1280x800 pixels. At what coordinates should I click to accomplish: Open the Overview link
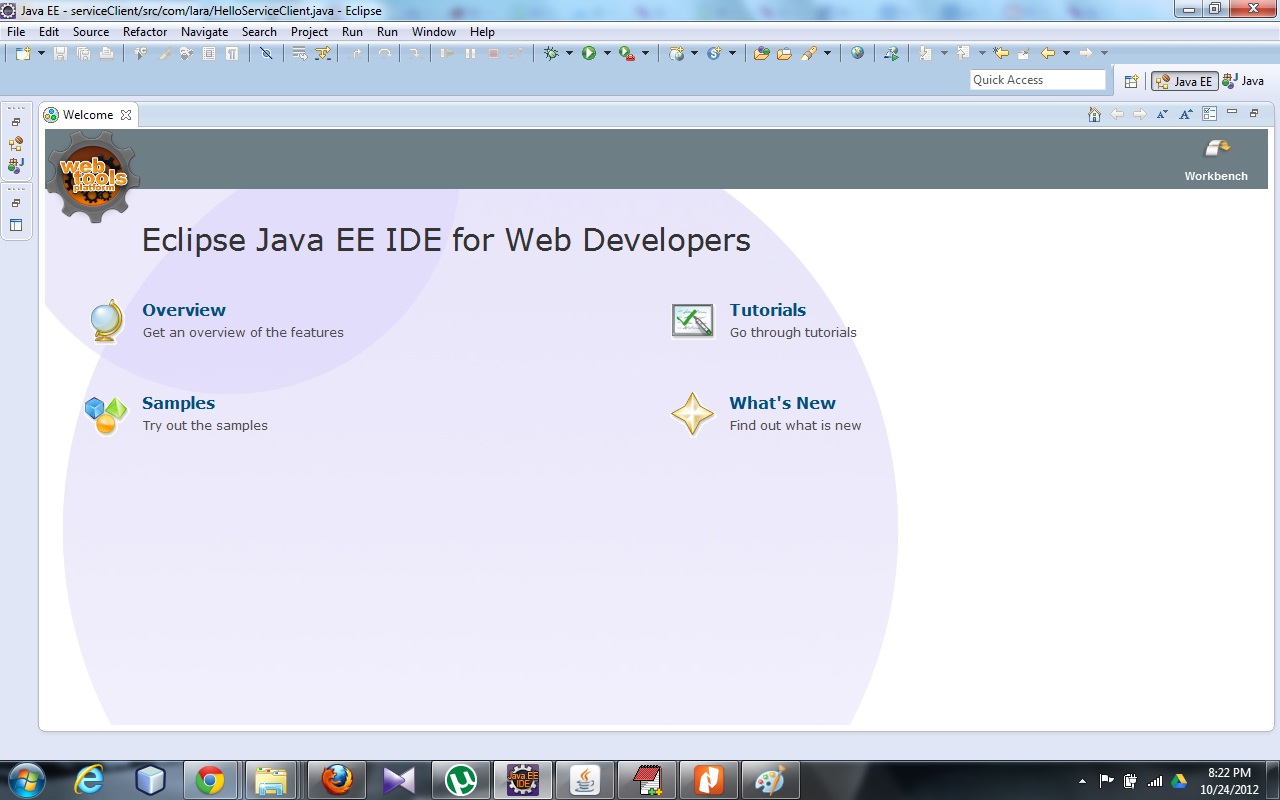tap(184, 310)
